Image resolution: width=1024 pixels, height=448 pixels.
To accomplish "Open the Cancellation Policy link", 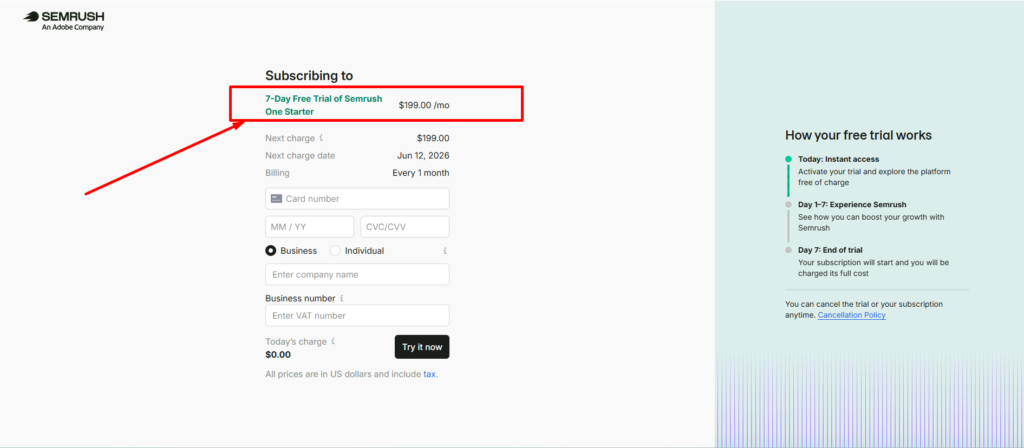I will [x=852, y=315].
